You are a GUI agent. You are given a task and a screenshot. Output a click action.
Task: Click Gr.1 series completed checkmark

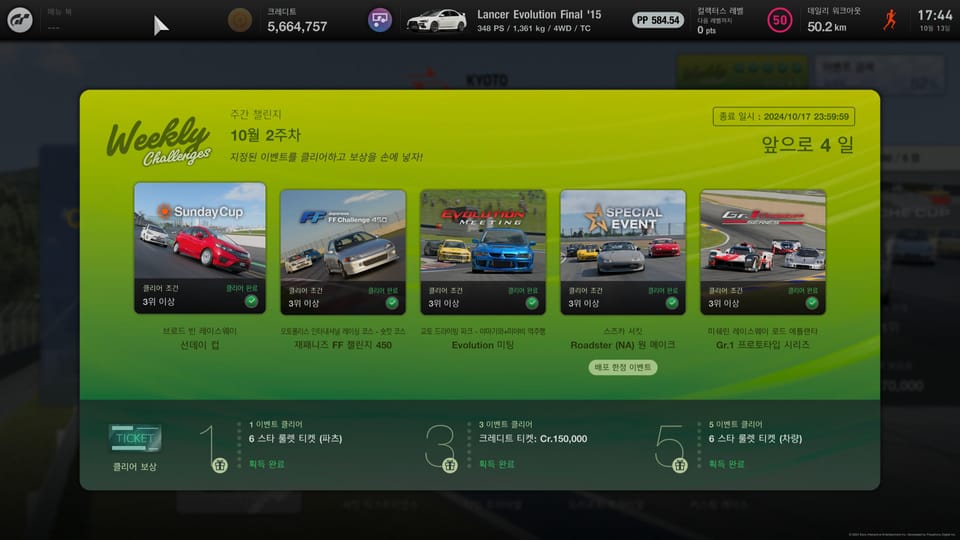tap(812, 303)
